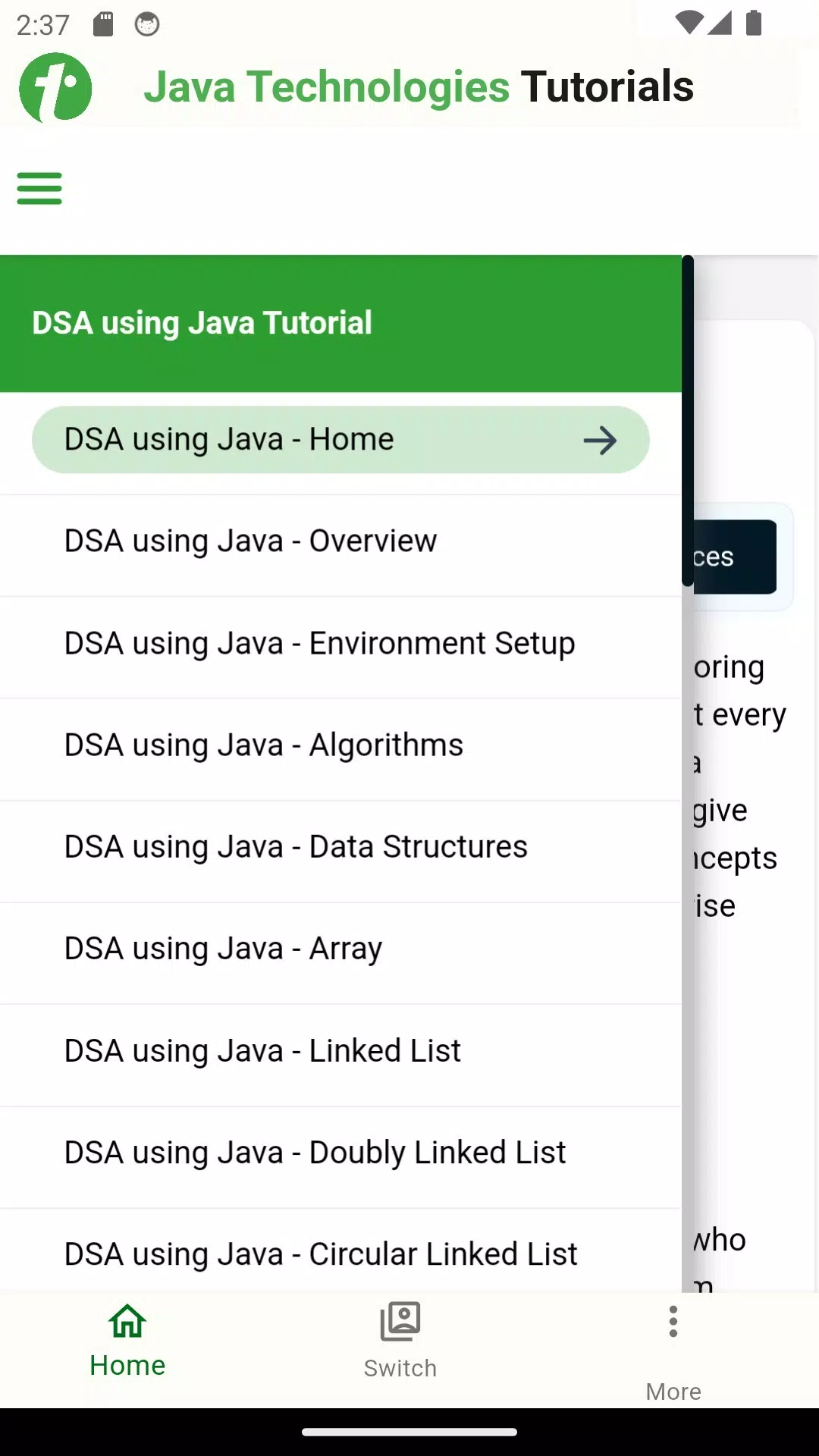This screenshot has width=819, height=1456.
Task: Tap the More tab label
Action: pos(673,1392)
